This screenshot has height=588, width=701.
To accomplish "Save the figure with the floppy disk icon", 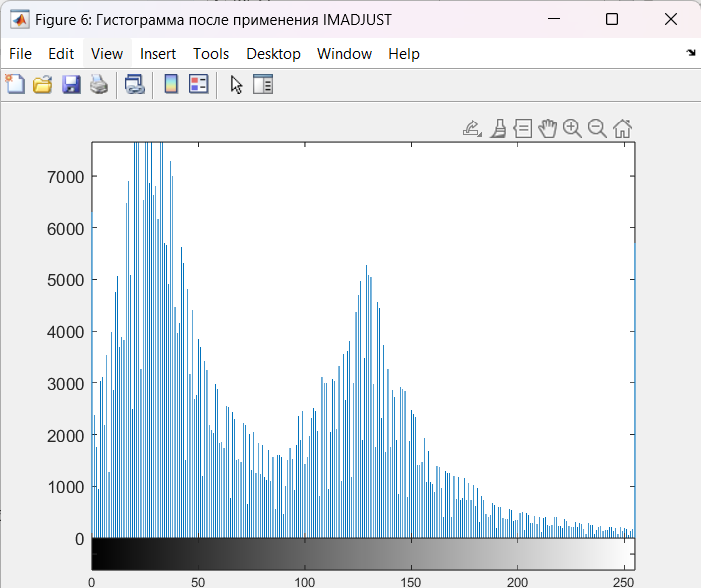I will [x=71, y=84].
